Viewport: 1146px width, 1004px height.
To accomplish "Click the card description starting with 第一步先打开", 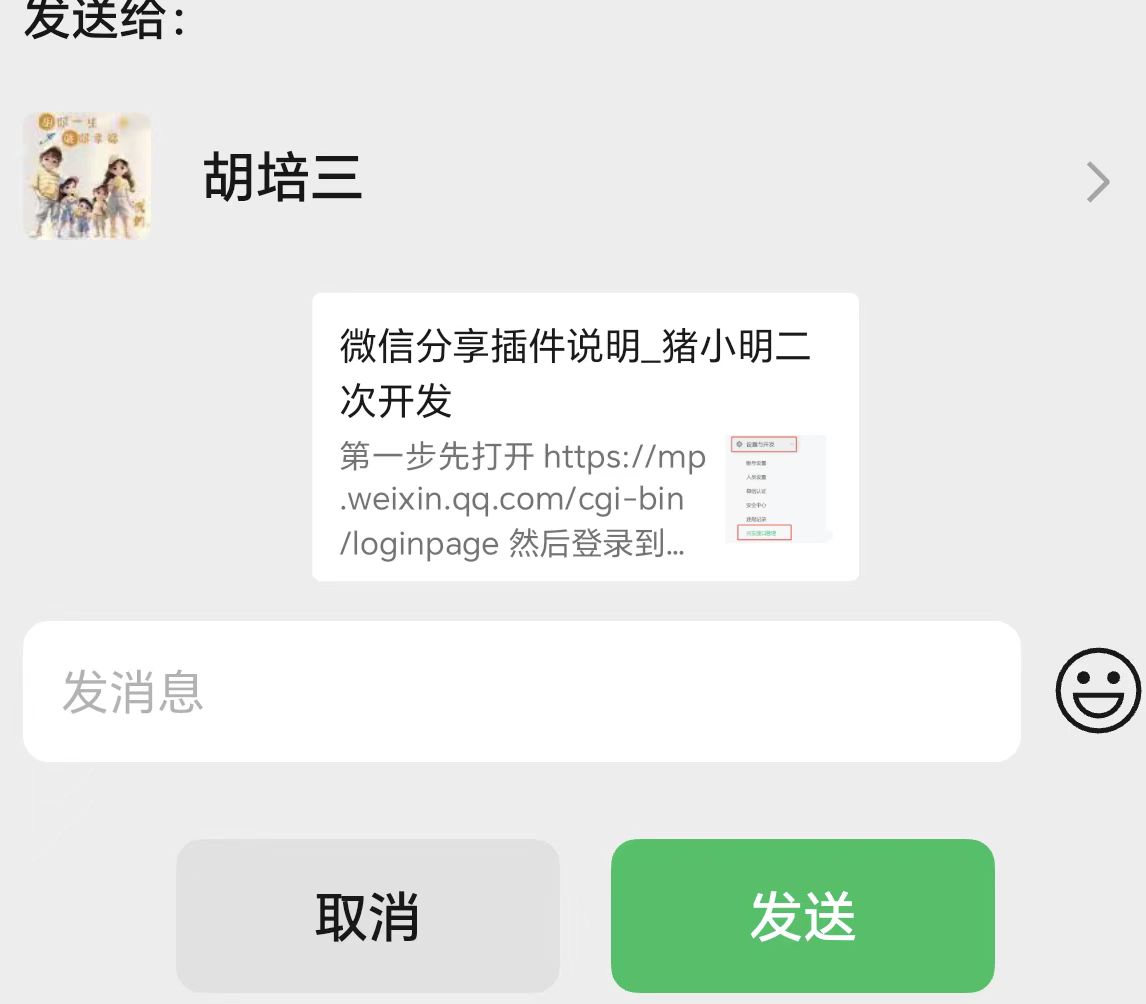I will point(522,500).
